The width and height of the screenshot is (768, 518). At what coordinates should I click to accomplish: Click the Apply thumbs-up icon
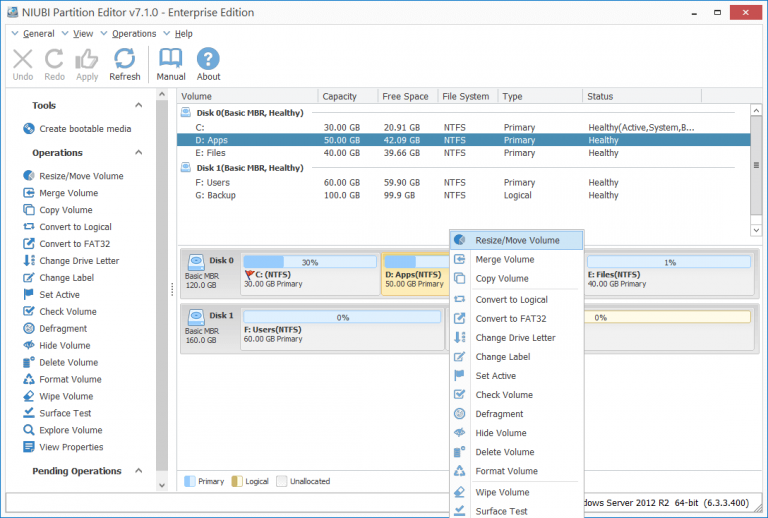(x=87, y=59)
